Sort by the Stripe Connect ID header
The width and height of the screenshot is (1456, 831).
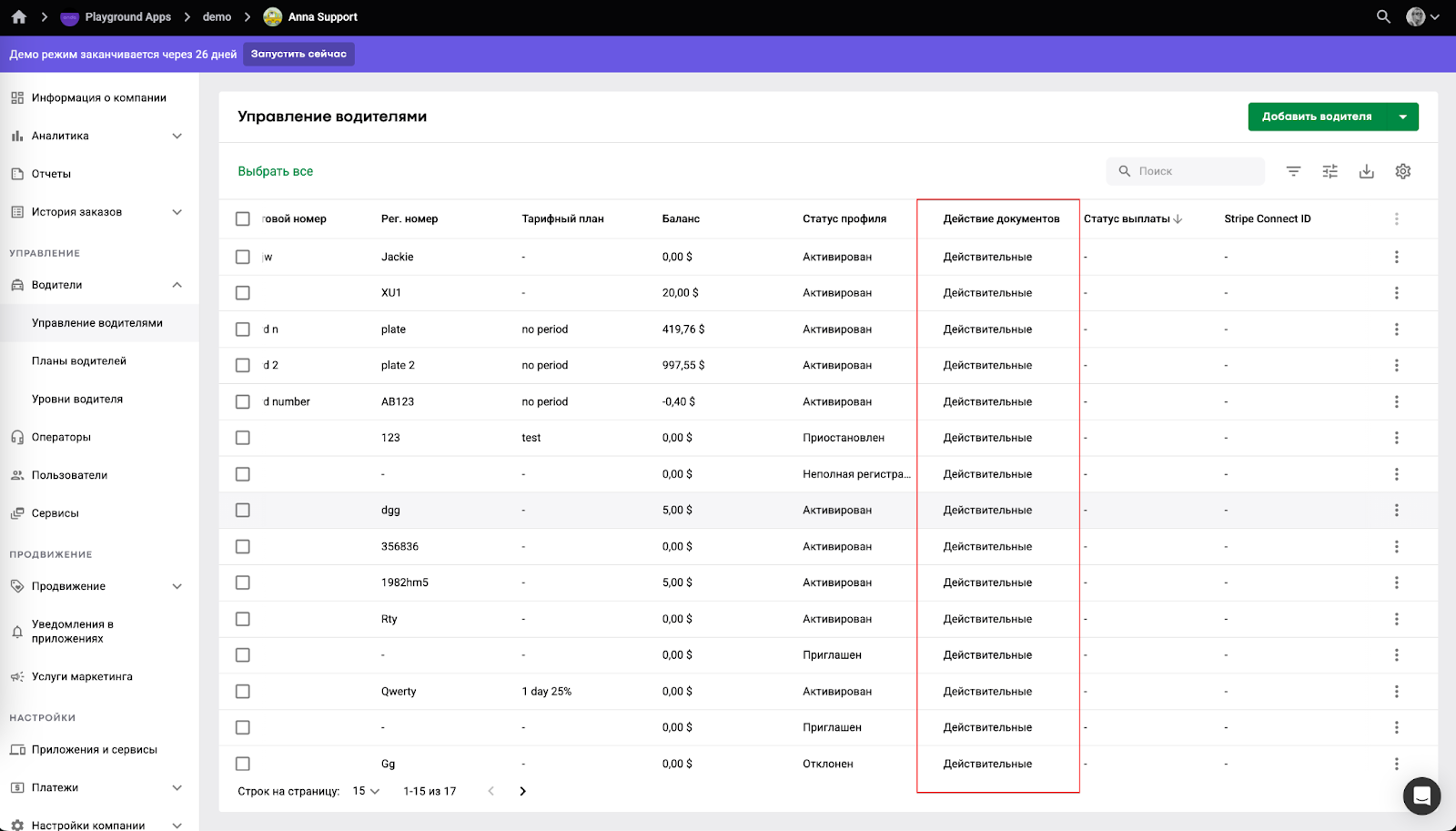pos(1268,218)
